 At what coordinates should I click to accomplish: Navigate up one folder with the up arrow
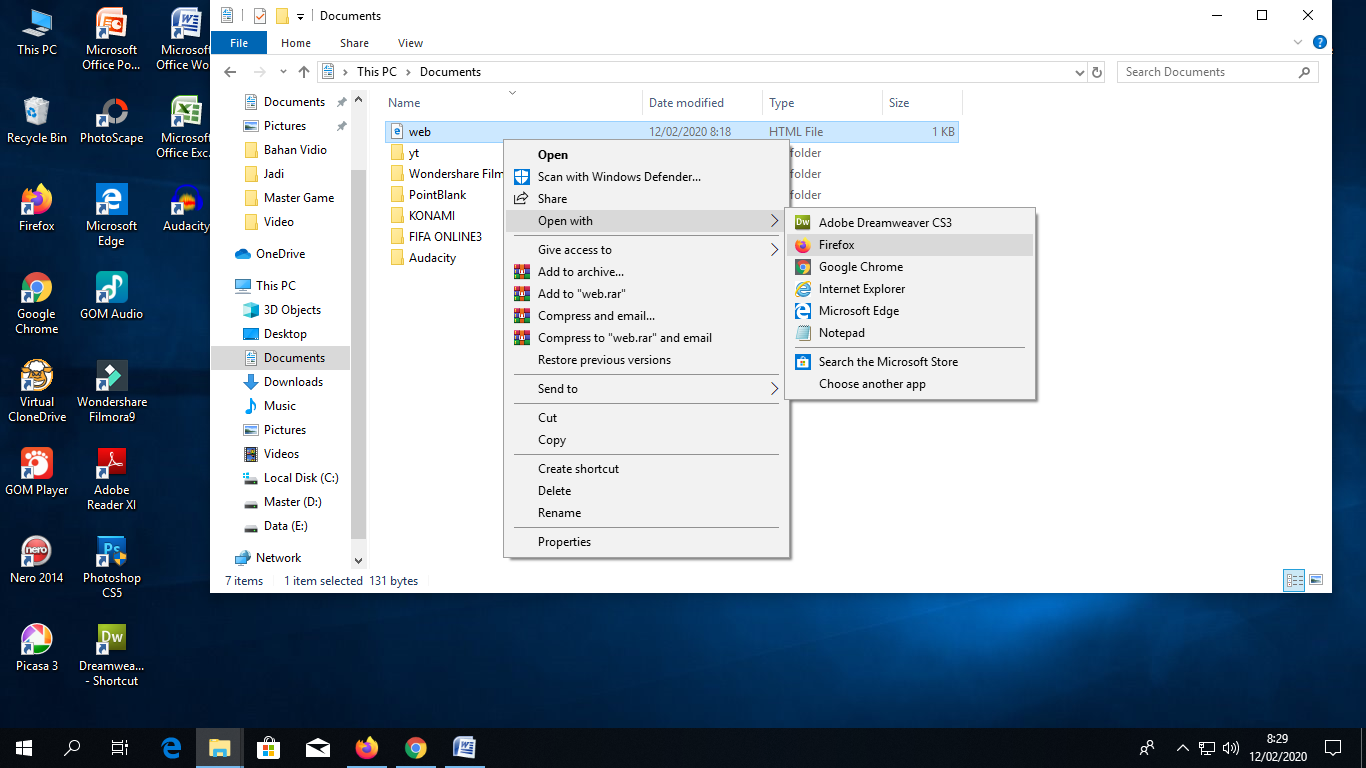coord(304,71)
